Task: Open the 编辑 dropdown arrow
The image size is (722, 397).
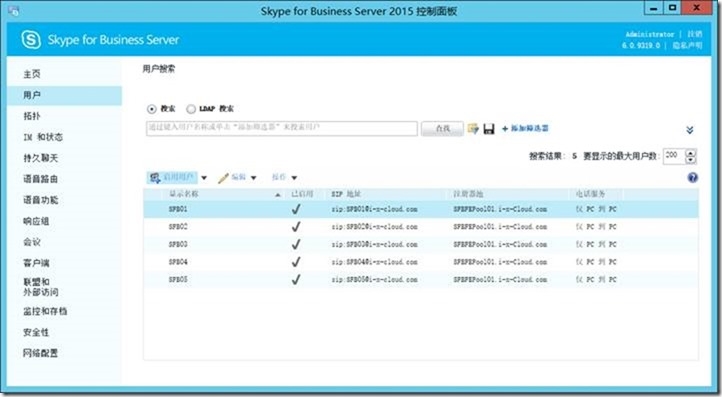Action: [253, 178]
